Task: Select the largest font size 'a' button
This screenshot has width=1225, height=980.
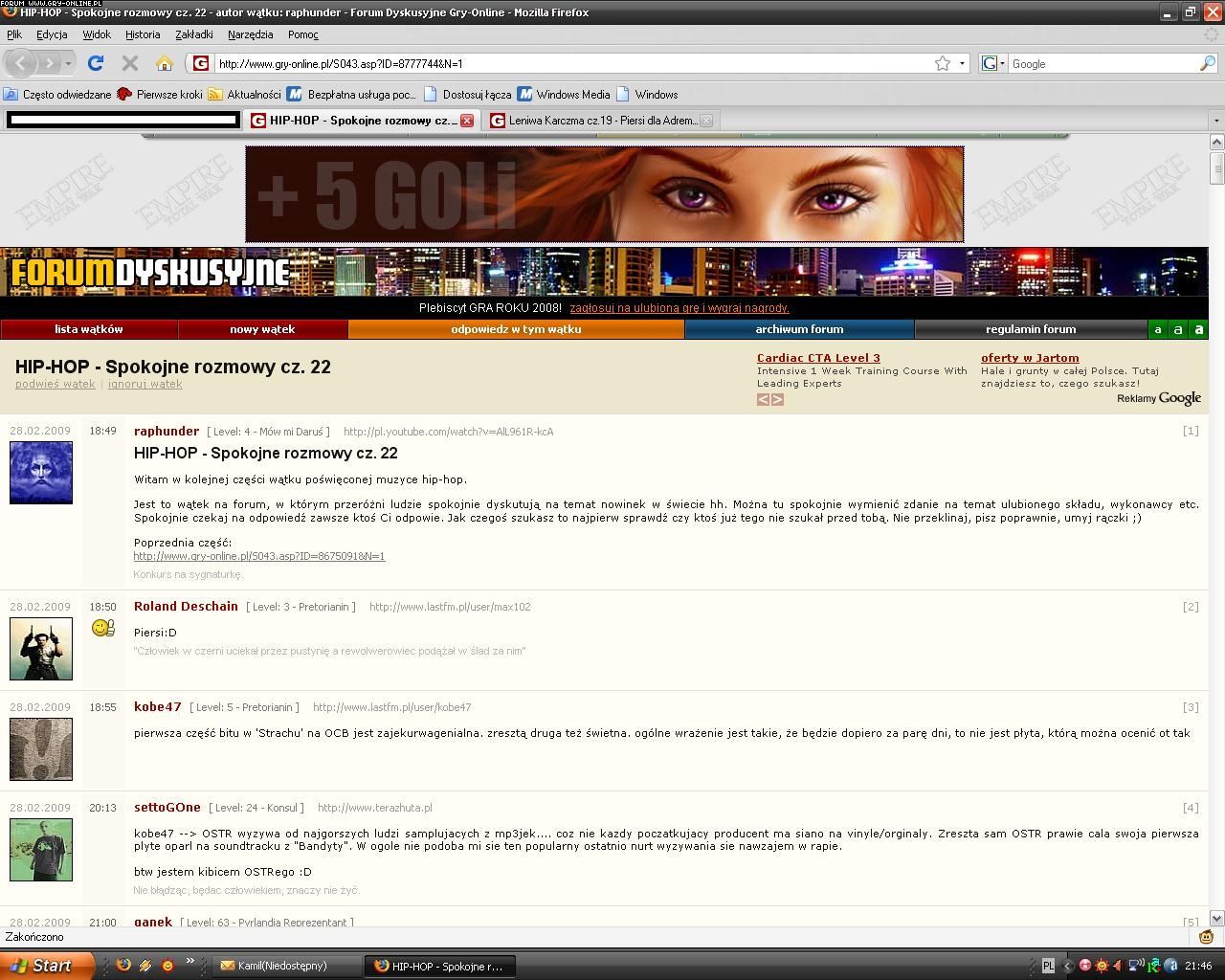Action: click(x=1198, y=329)
